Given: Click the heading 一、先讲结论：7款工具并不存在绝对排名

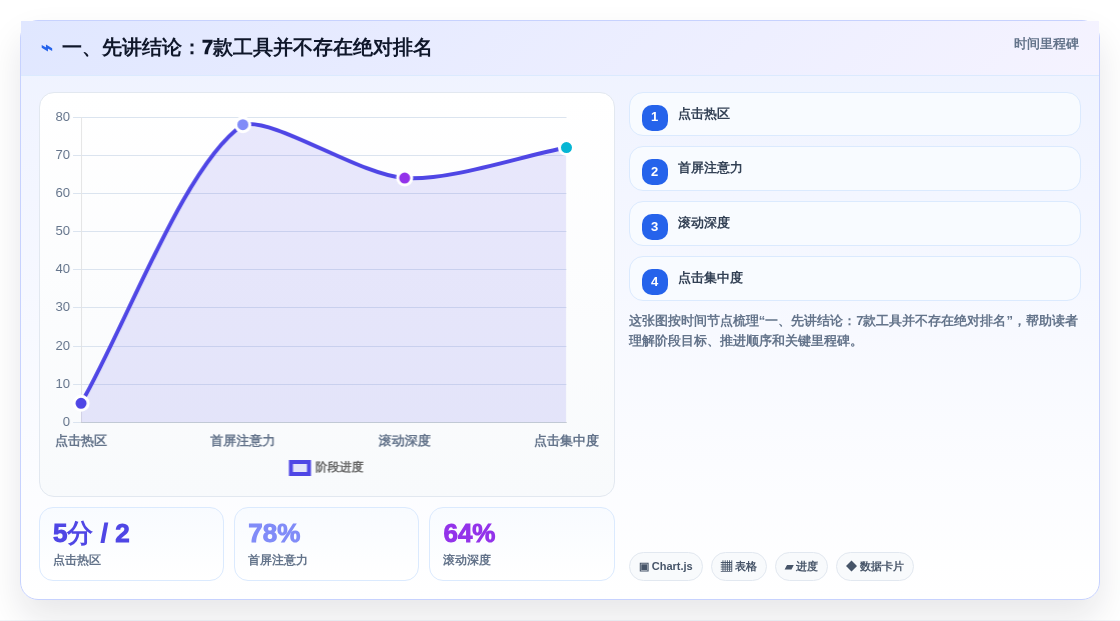Looking at the screenshot, I should tap(246, 48).
